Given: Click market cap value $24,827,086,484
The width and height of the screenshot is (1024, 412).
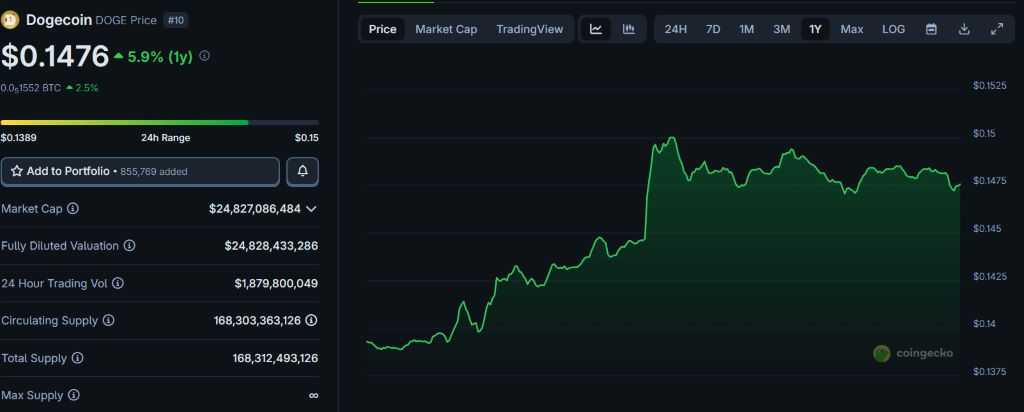Looking at the screenshot, I should click(x=255, y=209).
